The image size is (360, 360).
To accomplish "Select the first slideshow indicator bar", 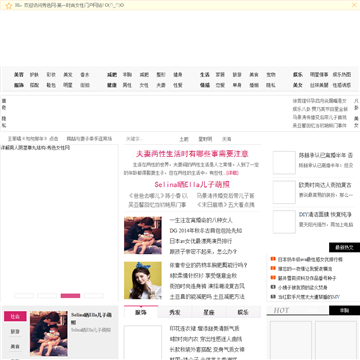I will (x=24, y=296).
